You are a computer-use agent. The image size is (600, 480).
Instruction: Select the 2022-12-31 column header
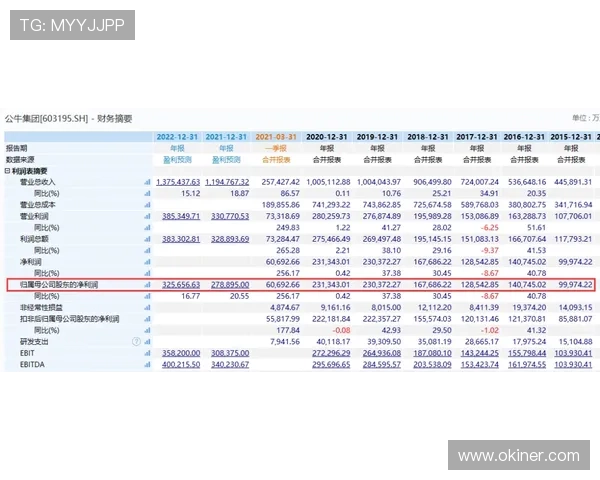tap(180, 135)
